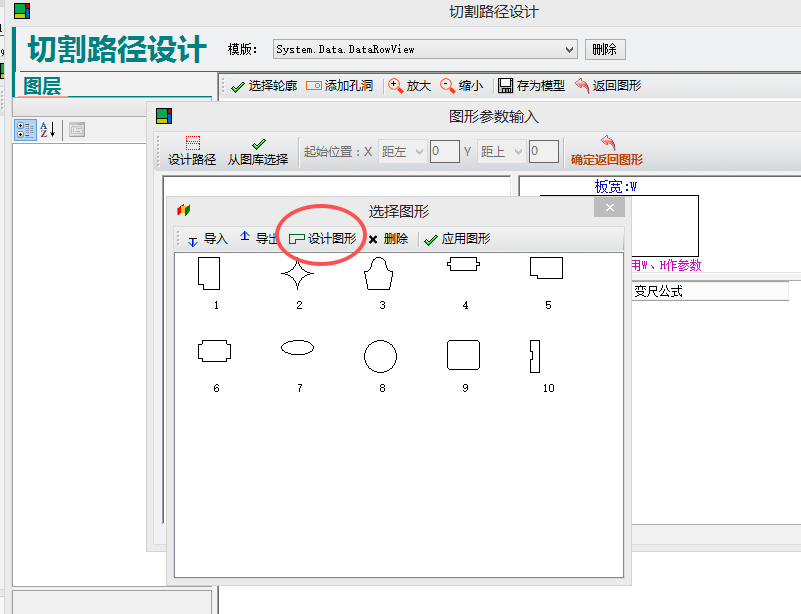Viewport: 801px width, 614px height.
Task: Click the 切割路径设计 window's title bar icon
Action: tap(22, 11)
